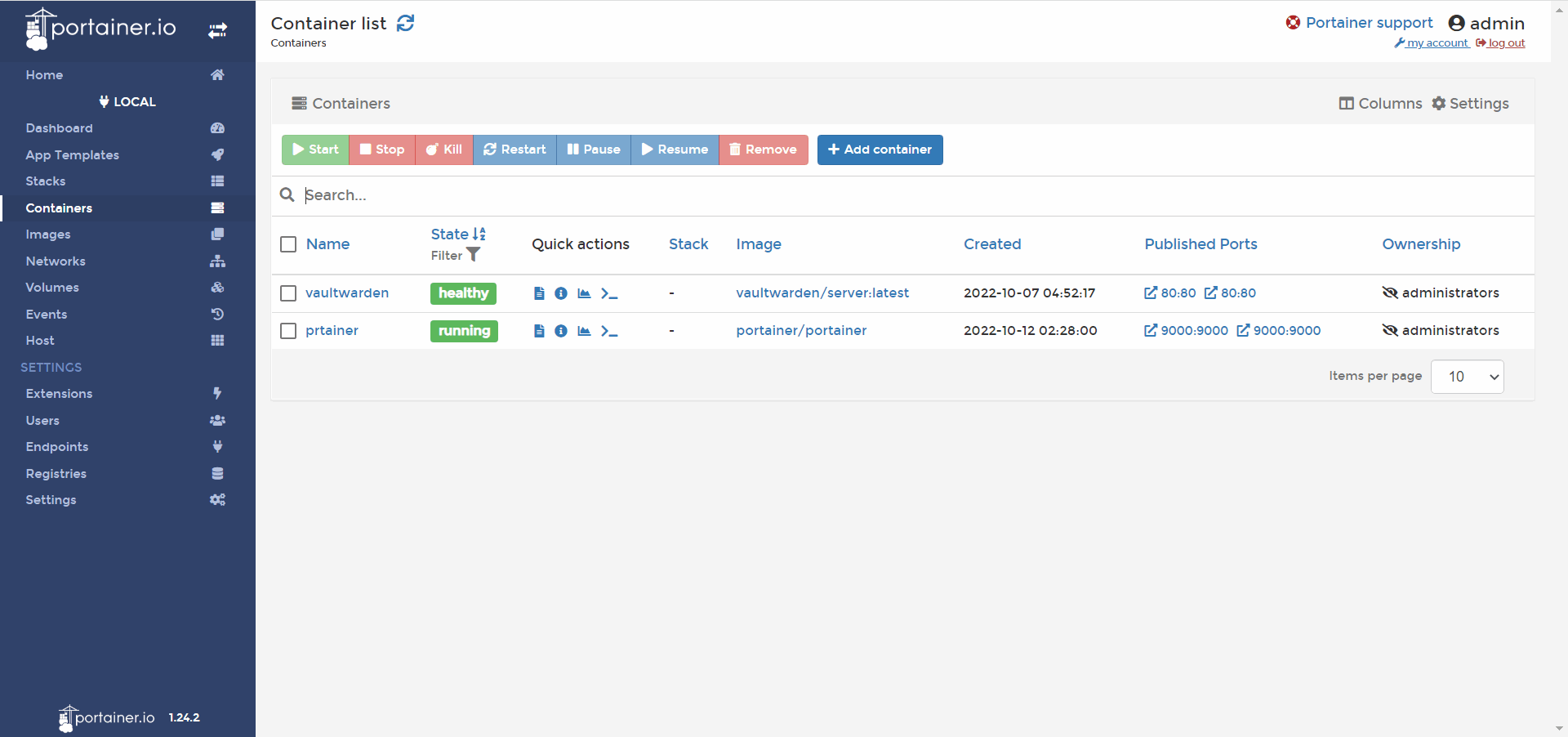This screenshot has height=737, width=1568.
Task: Open Settings in the sidebar
Action: pyautogui.click(x=127, y=500)
